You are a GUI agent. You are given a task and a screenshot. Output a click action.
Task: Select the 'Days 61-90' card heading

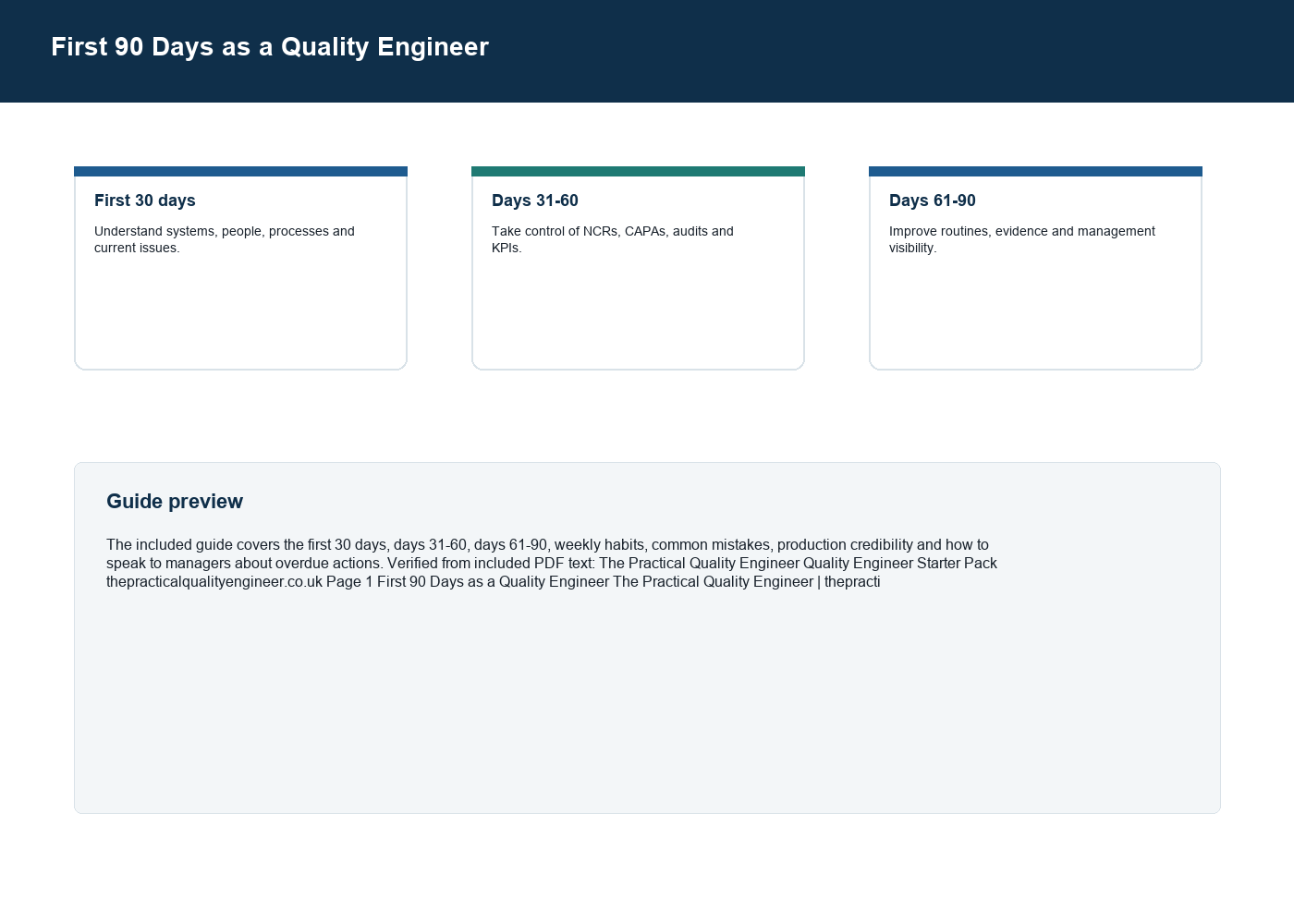933,201
